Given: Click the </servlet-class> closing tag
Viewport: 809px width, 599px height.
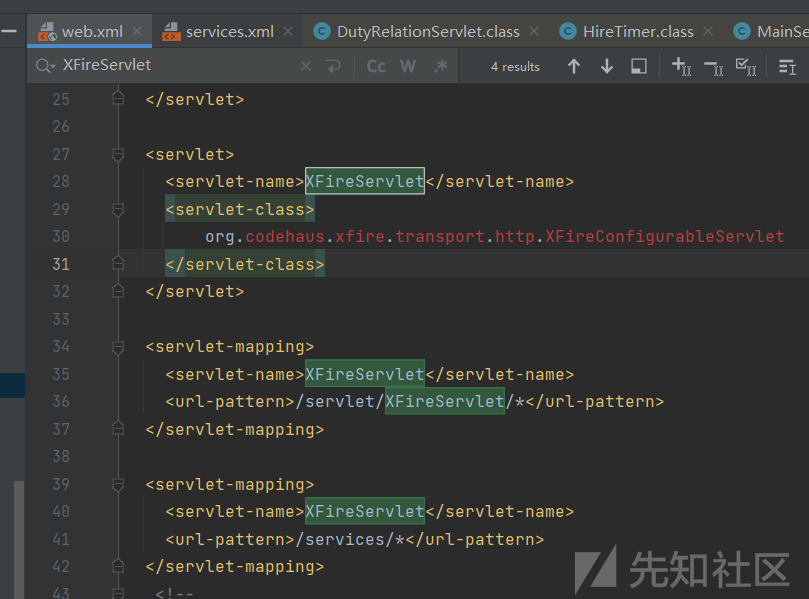Looking at the screenshot, I should click(245, 264).
